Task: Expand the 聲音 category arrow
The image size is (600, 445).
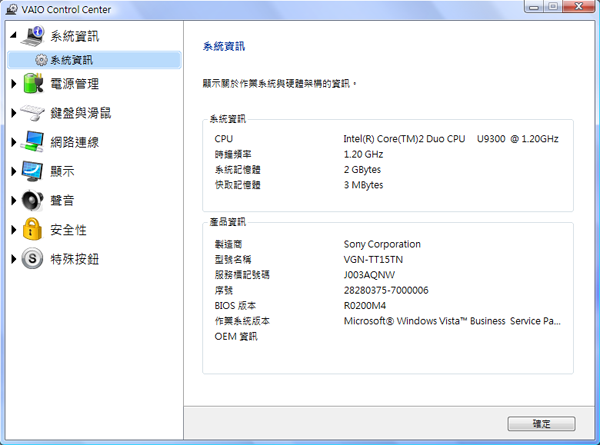Action: click(14, 200)
